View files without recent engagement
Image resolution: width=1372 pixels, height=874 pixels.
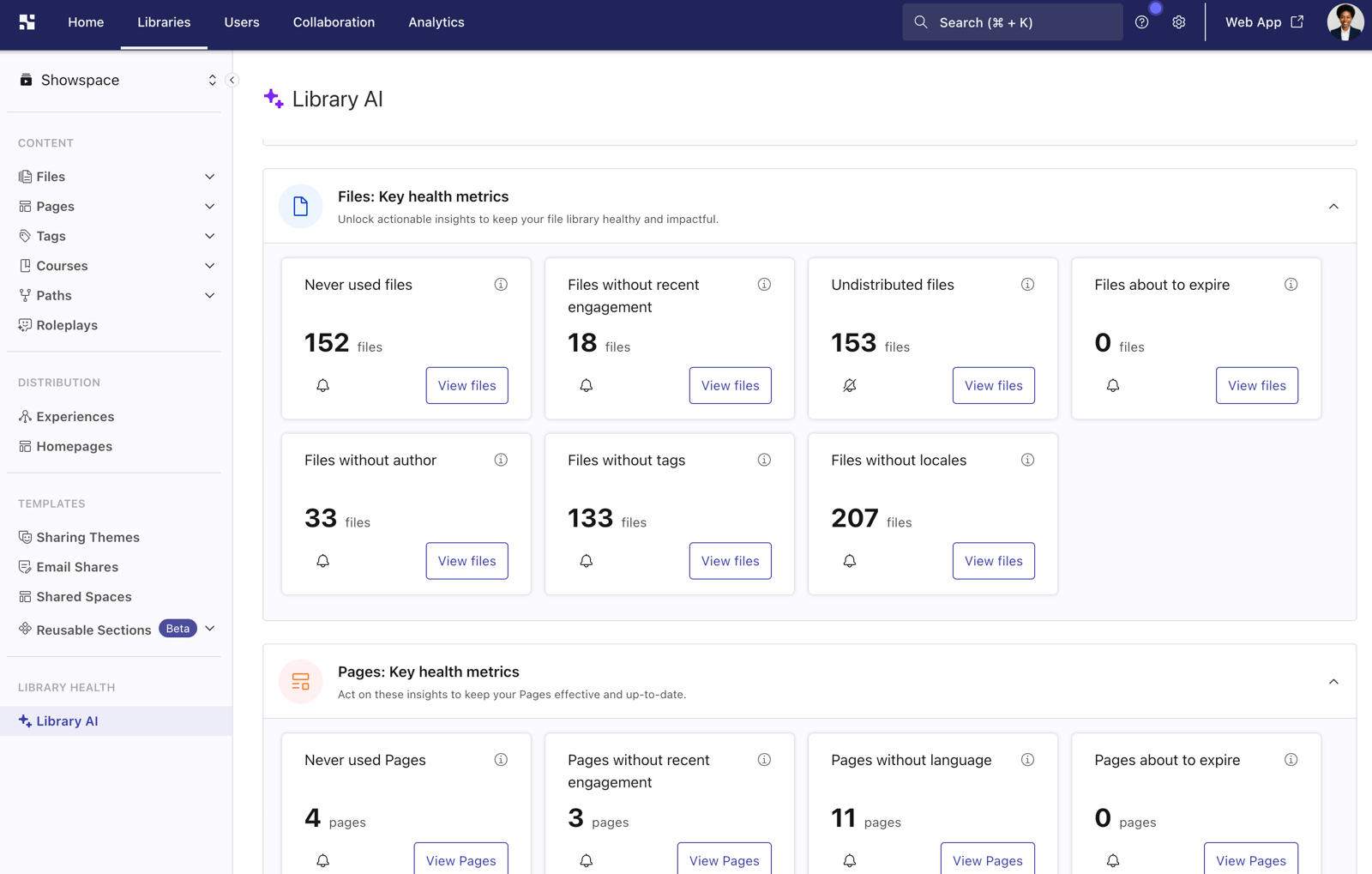730,385
